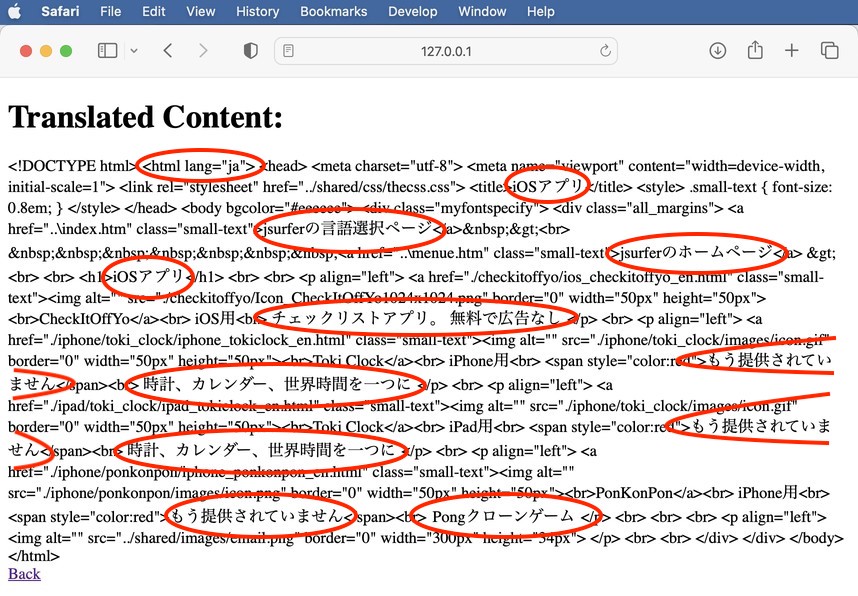This screenshot has height=596, width=858.
Task: Open the File menu
Action: pos(110,12)
